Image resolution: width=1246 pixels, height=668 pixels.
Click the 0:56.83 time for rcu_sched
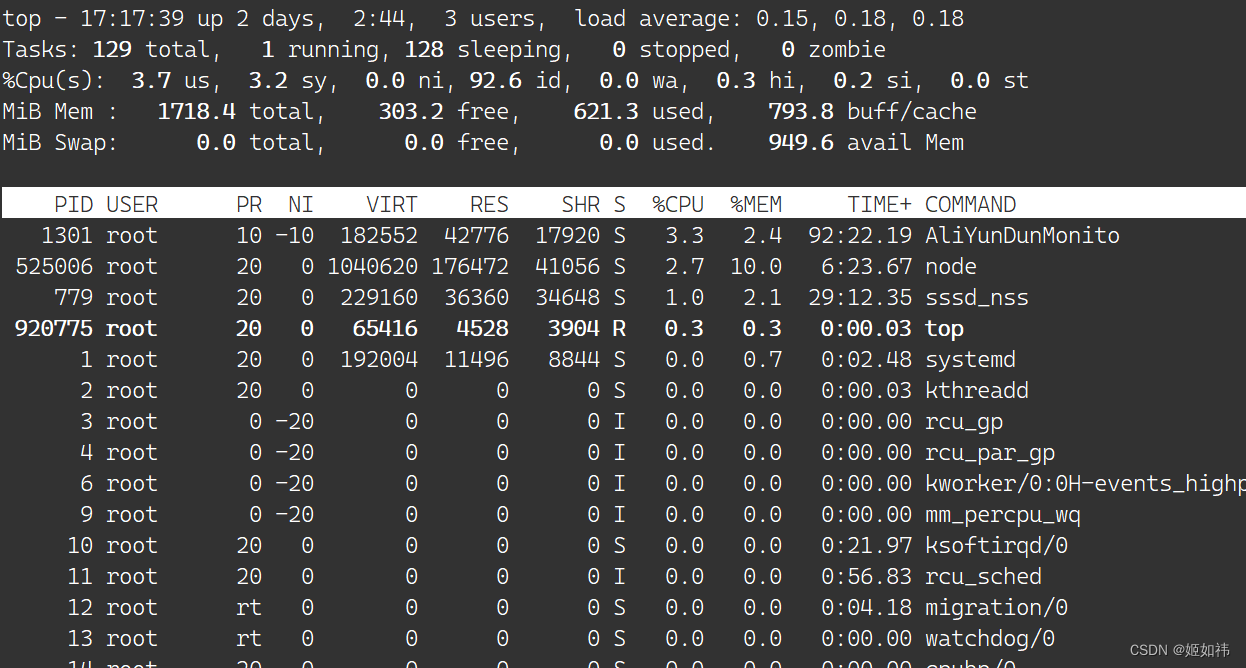[x=866, y=577]
